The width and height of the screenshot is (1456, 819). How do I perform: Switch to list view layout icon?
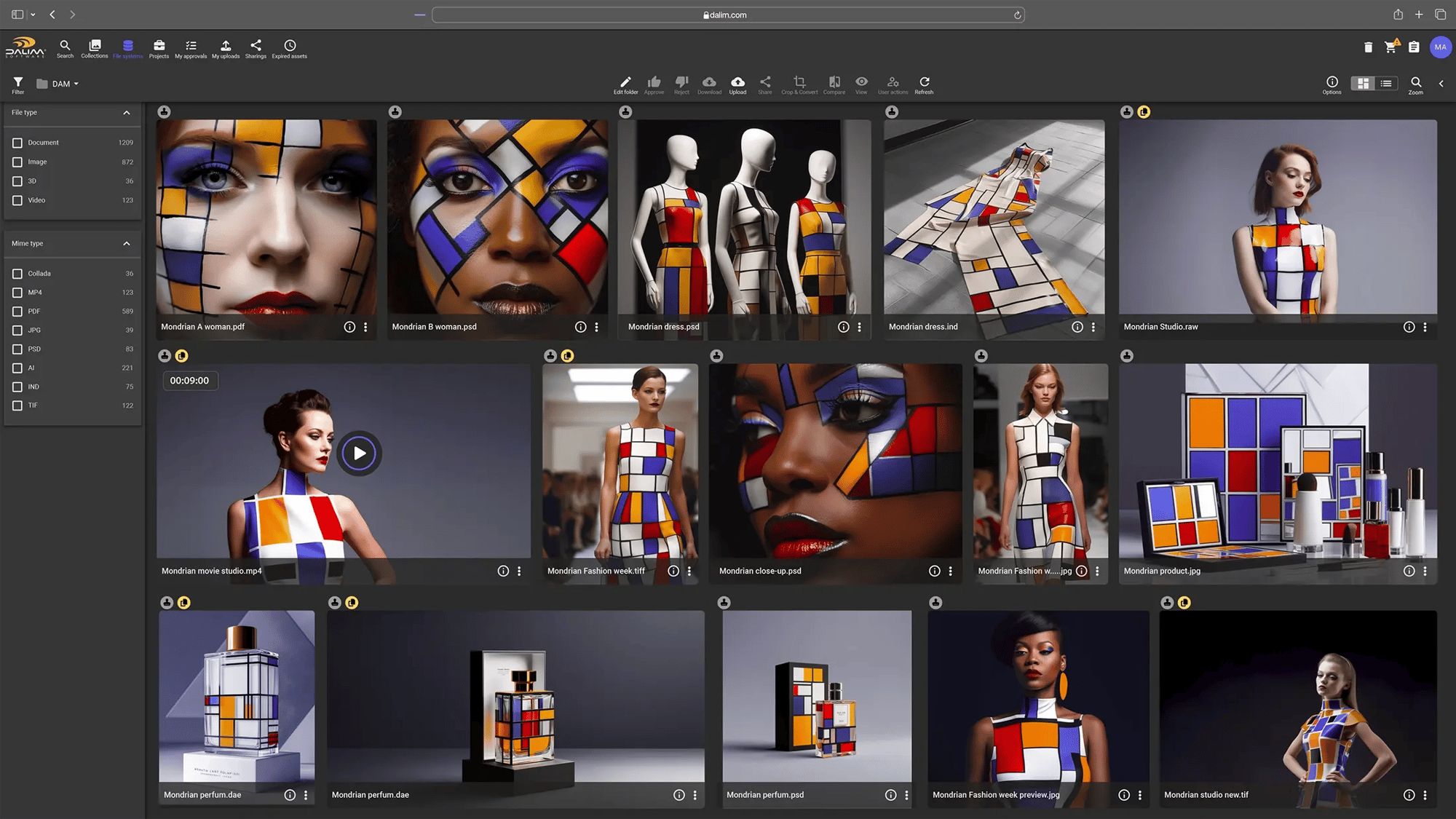click(x=1386, y=84)
